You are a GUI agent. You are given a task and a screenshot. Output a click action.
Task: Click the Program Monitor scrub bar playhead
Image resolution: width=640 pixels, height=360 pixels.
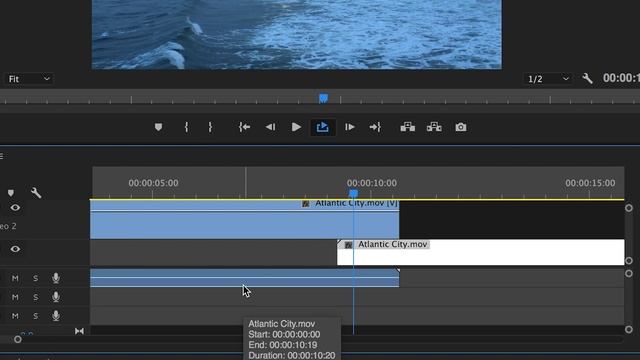(x=323, y=98)
